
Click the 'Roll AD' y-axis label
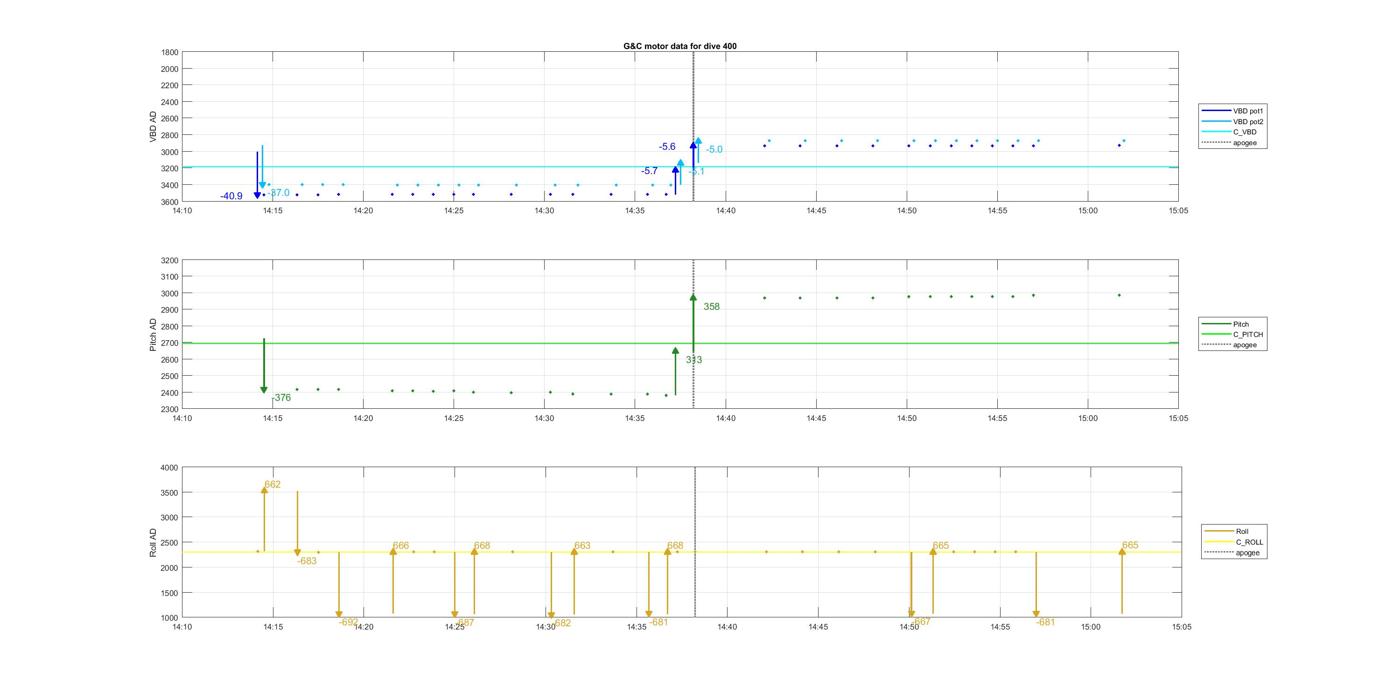pyautogui.click(x=154, y=543)
